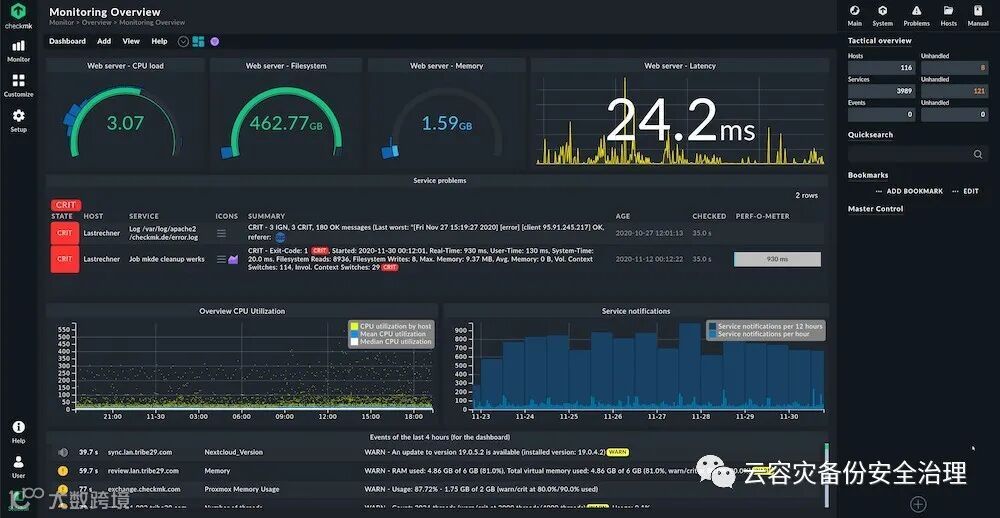Collapse the Tactical overview snapin header
Viewport: 1000px width, 518px height.
(879, 41)
